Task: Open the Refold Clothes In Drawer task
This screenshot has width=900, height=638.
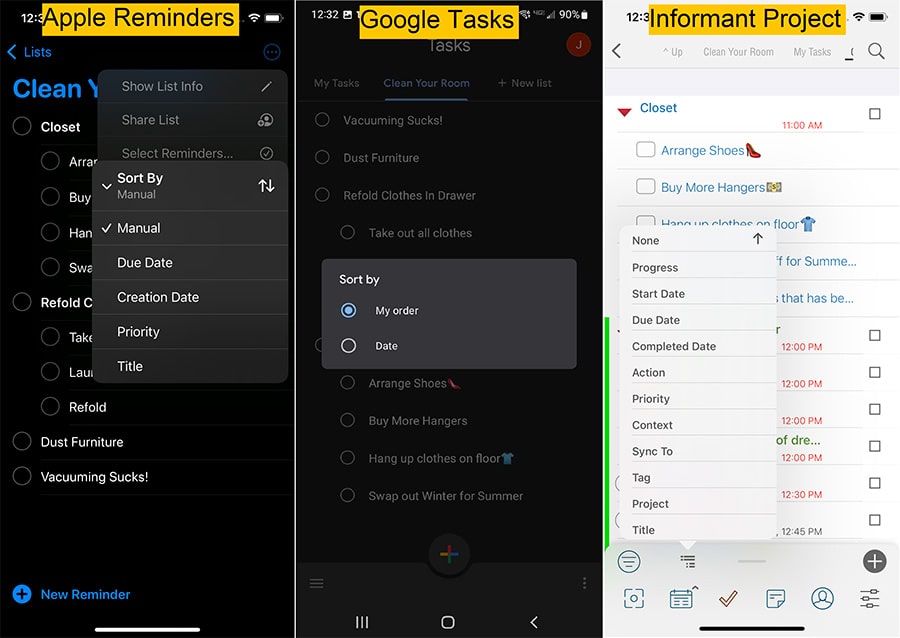Action: coord(409,196)
